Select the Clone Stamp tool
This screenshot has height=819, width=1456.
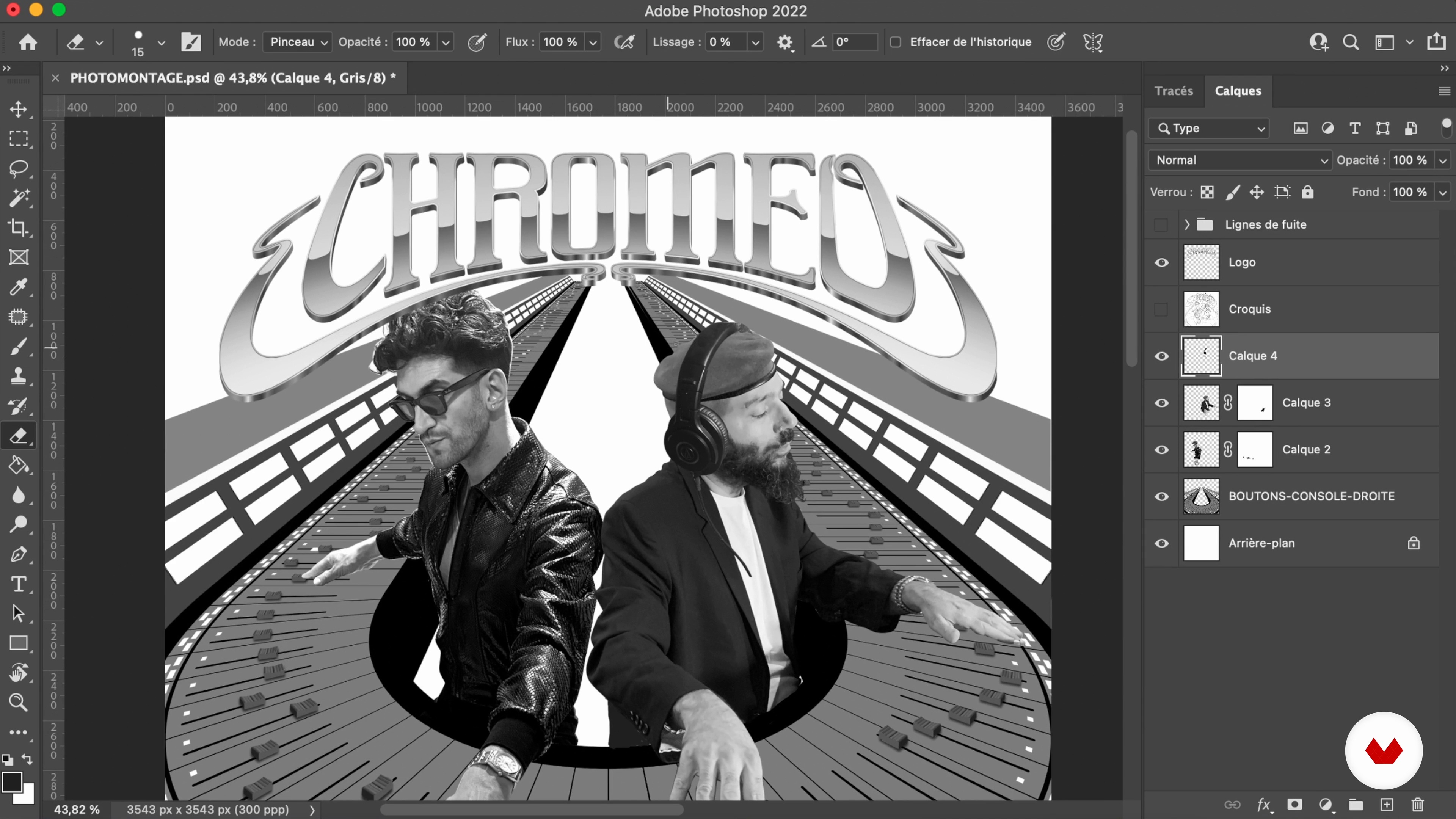click(x=19, y=377)
